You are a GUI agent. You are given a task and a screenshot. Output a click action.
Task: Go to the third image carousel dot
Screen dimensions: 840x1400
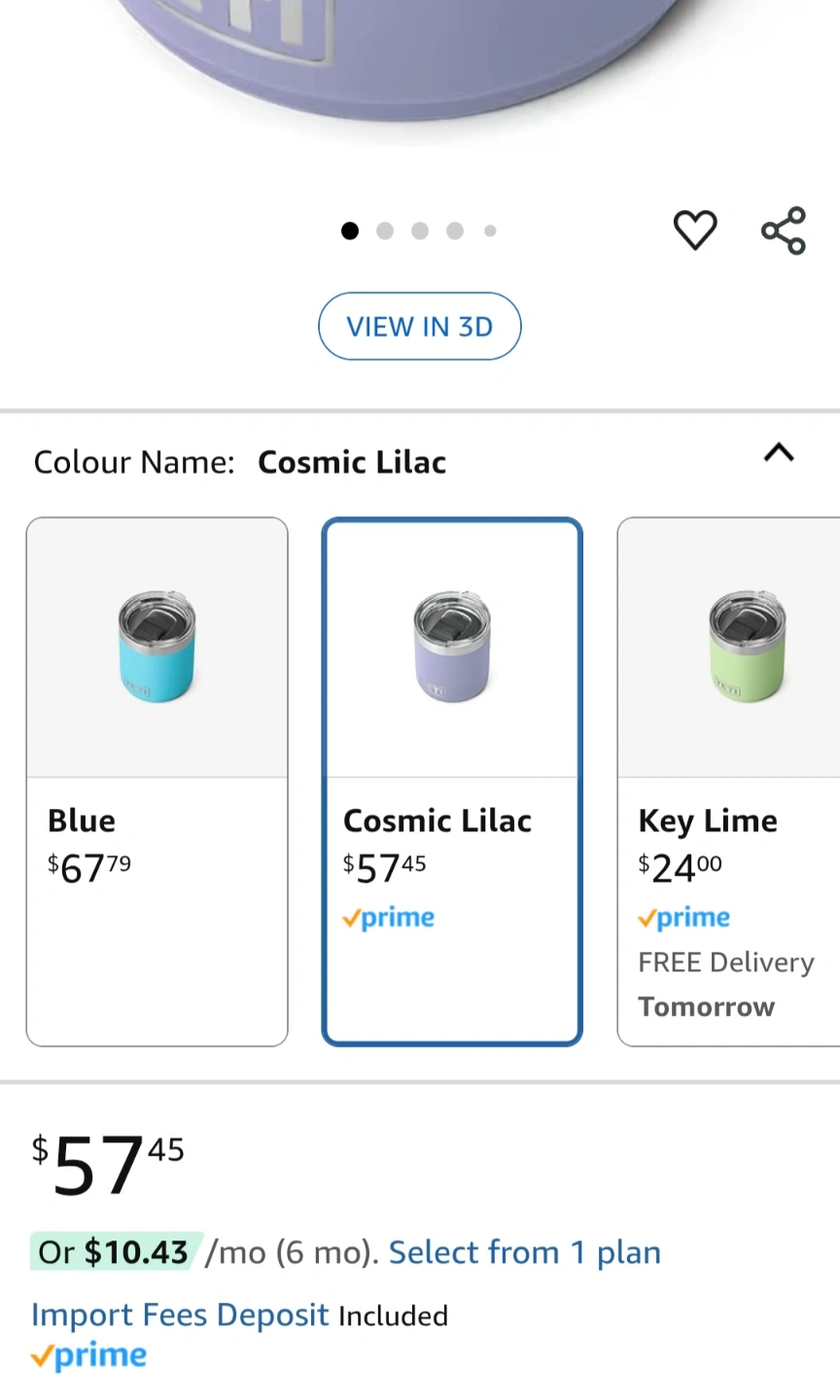[x=420, y=230]
